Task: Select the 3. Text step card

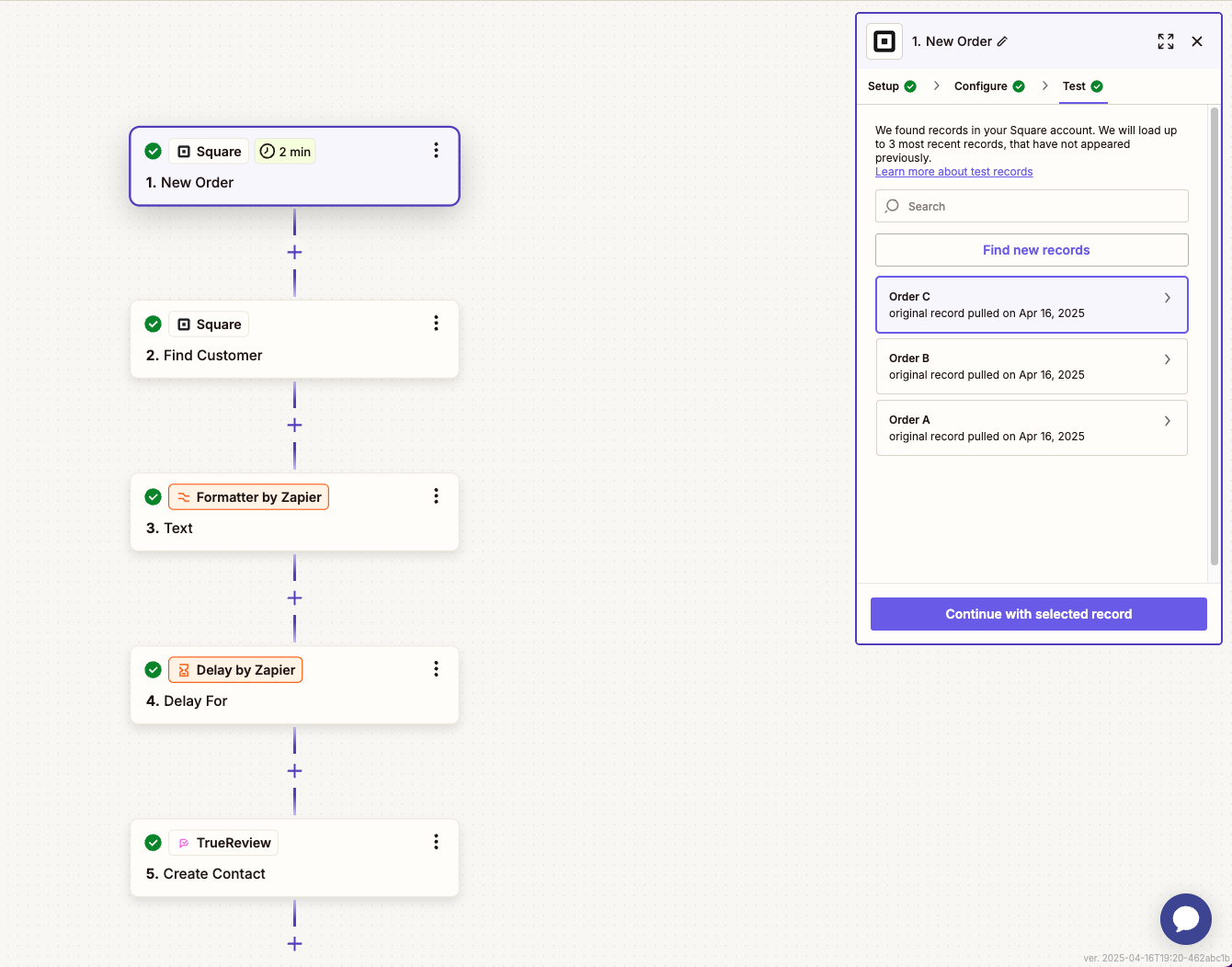Action: [294, 512]
